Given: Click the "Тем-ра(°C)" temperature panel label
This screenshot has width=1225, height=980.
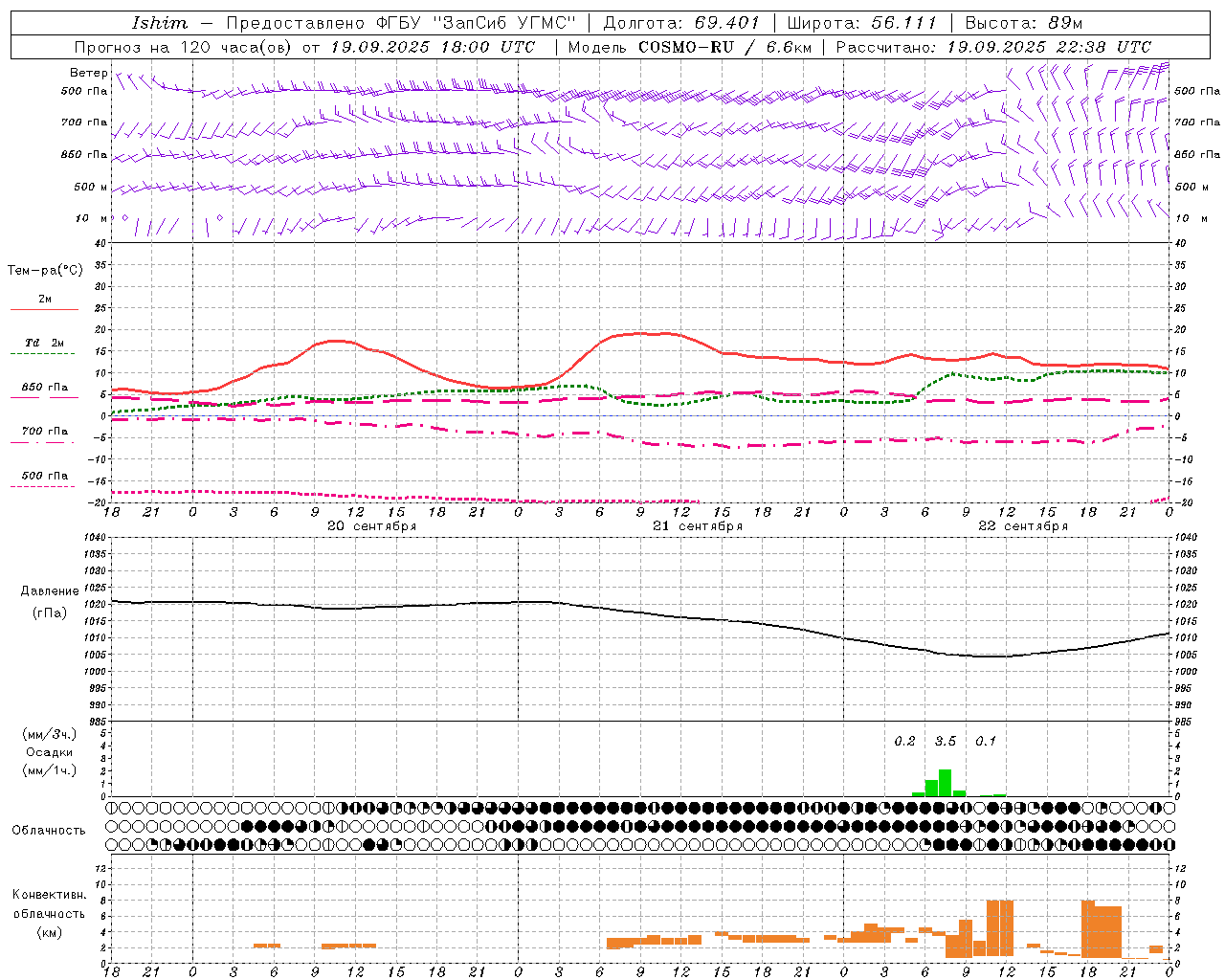Looking at the screenshot, I should coord(45,271).
